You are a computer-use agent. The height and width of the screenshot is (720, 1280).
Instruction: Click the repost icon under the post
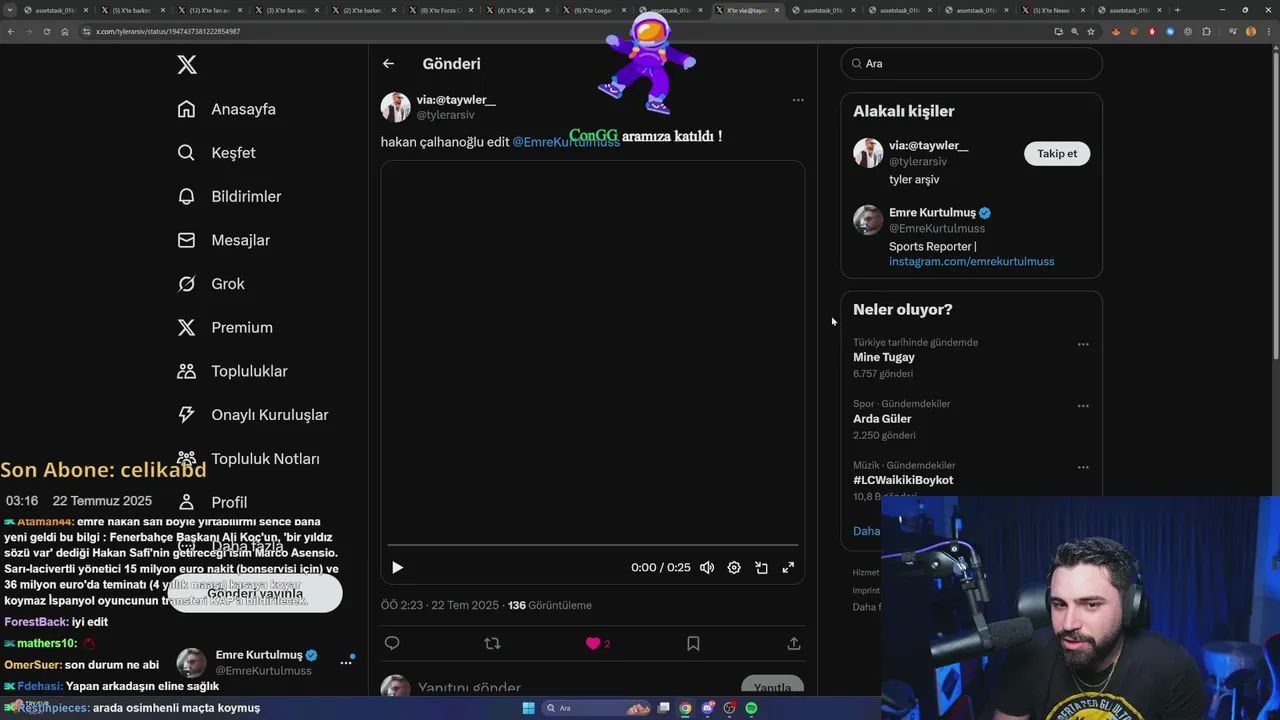[x=492, y=643]
